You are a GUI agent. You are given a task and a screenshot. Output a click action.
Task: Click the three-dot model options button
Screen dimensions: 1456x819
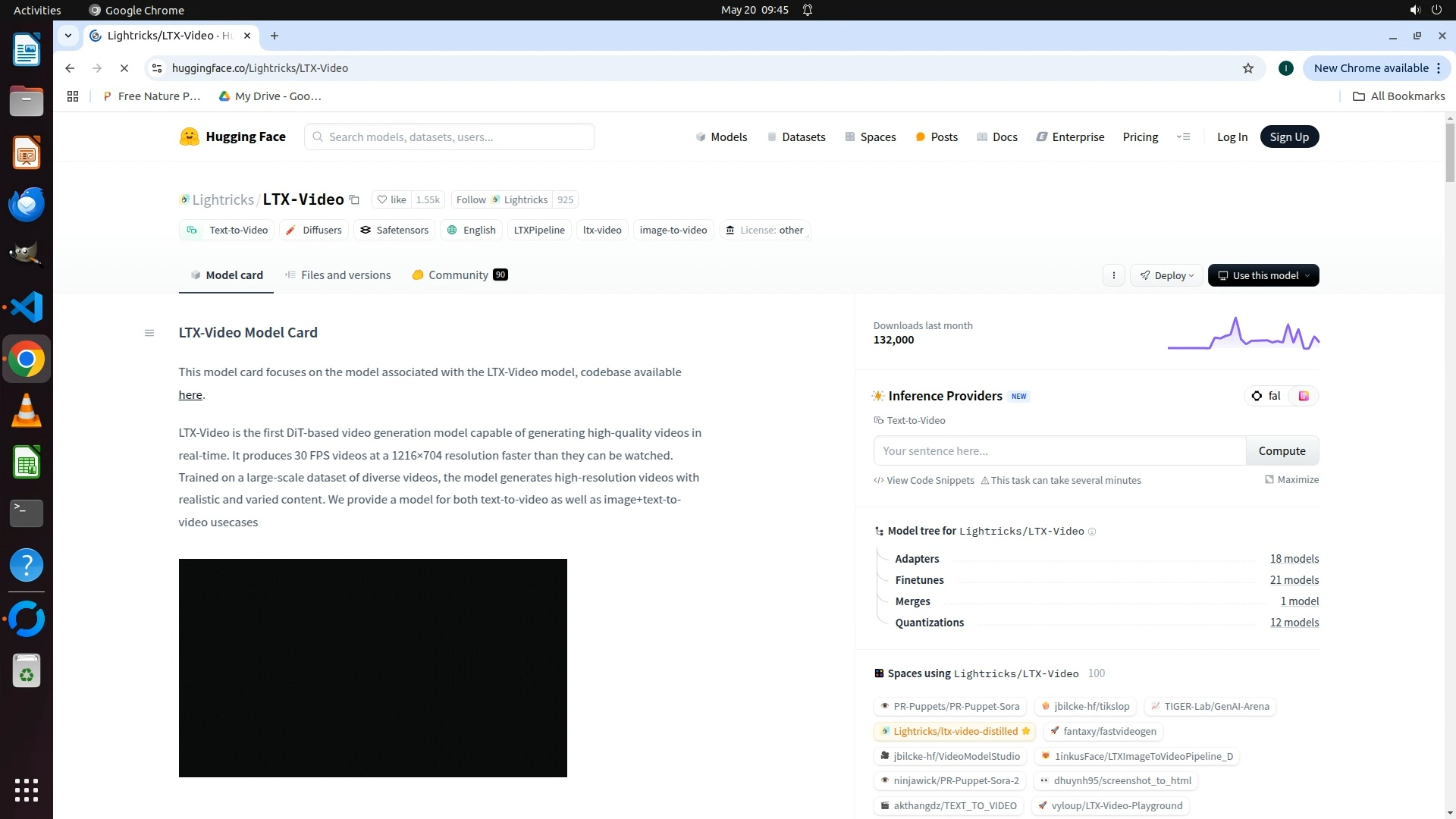pyautogui.click(x=1113, y=275)
